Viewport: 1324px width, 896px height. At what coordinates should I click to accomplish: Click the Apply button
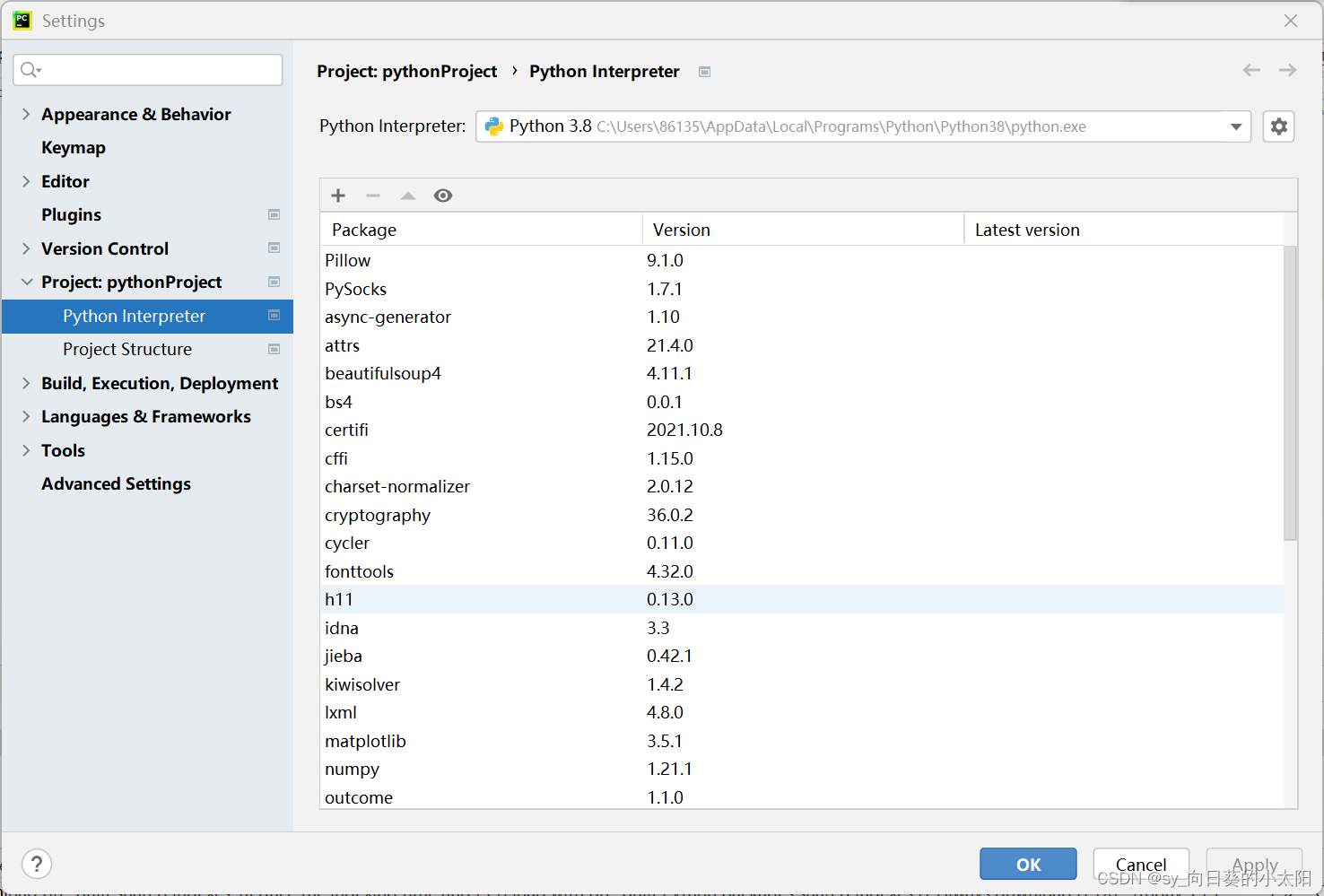[x=1254, y=865]
